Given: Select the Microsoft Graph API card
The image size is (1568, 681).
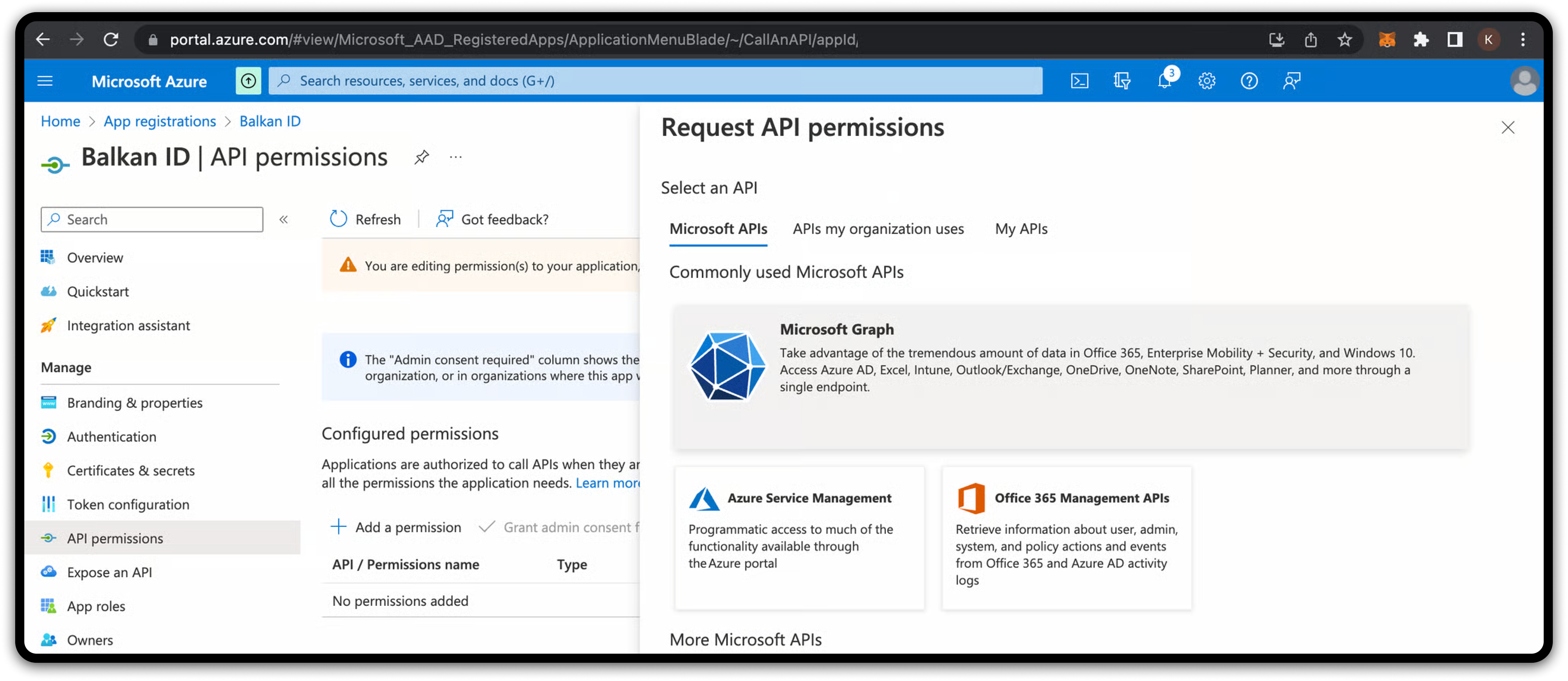Looking at the screenshot, I should pos(1070,377).
